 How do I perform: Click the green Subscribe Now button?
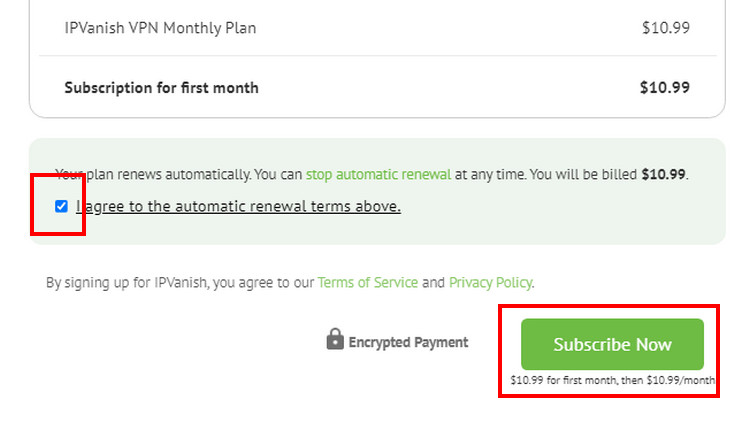pyautogui.click(x=612, y=344)
